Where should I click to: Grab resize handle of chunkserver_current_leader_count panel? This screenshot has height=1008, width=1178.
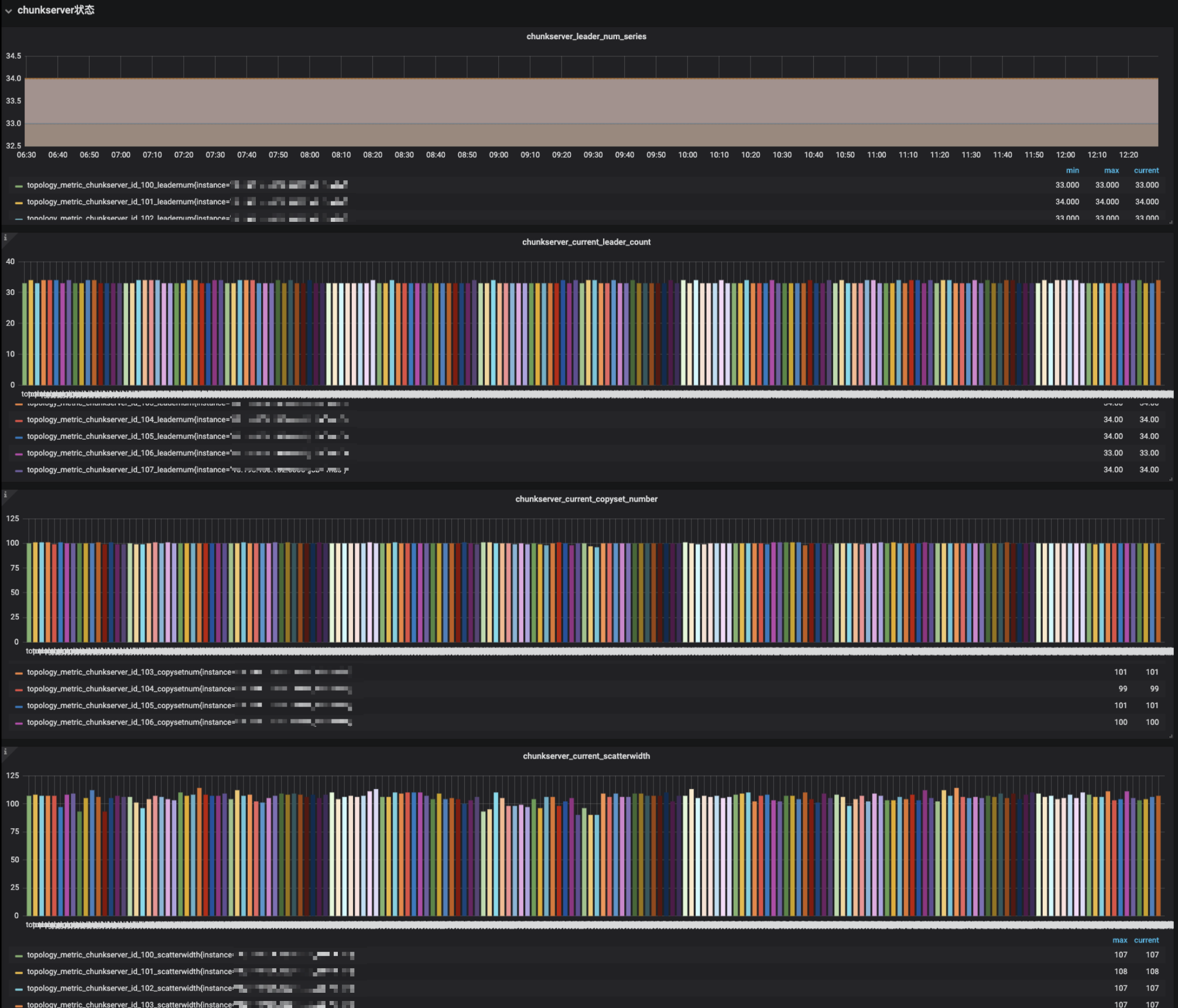1171,479
